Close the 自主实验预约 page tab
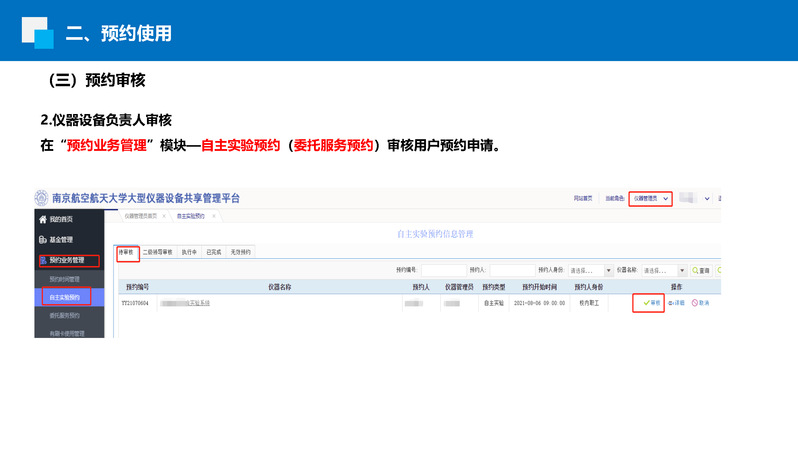Screen dimensions: 798x449 tap(213, 216)
